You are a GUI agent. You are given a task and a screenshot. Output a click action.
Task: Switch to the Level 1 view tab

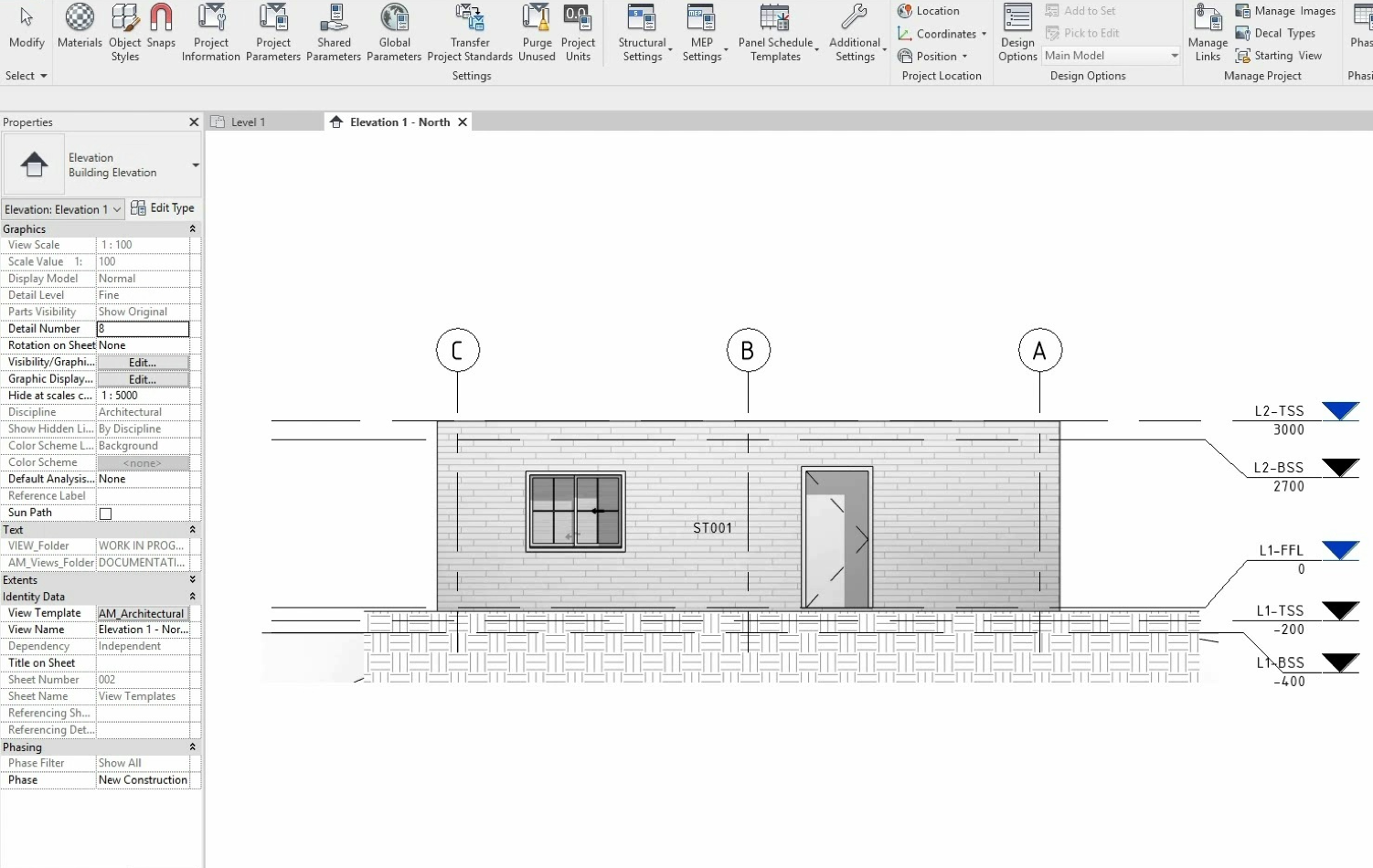[247, 122]
